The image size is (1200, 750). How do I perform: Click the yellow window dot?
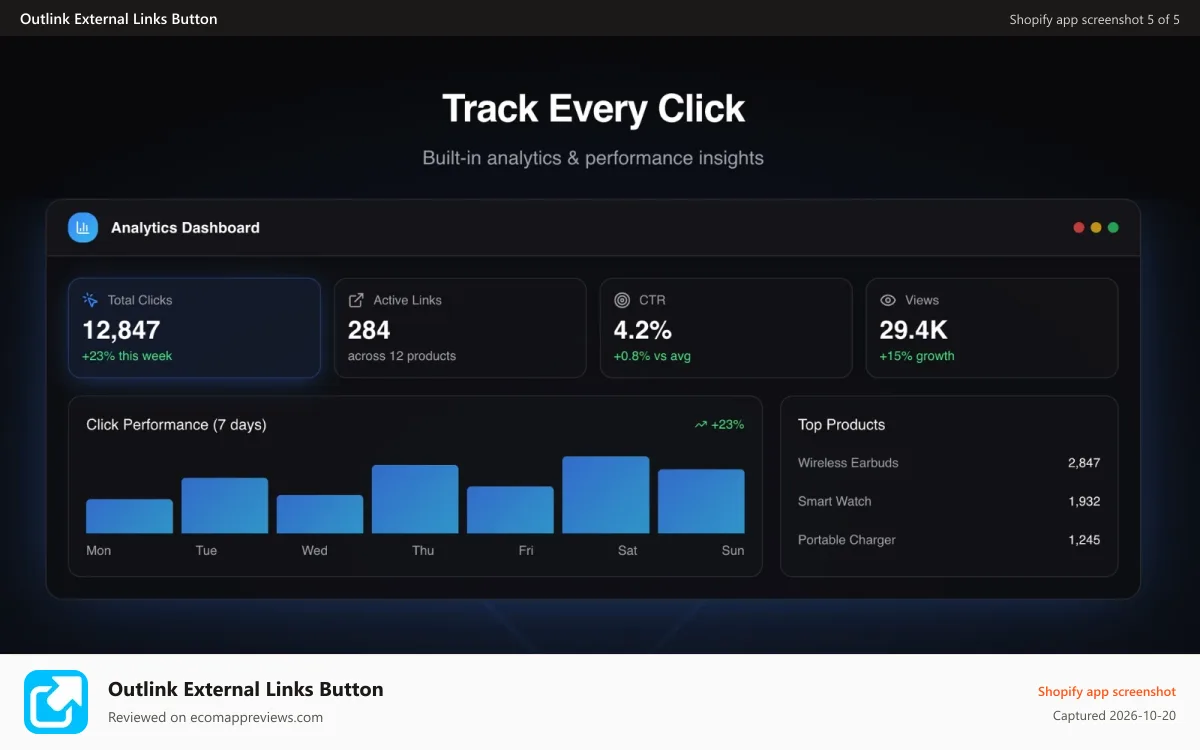(x=1096, y=228)
